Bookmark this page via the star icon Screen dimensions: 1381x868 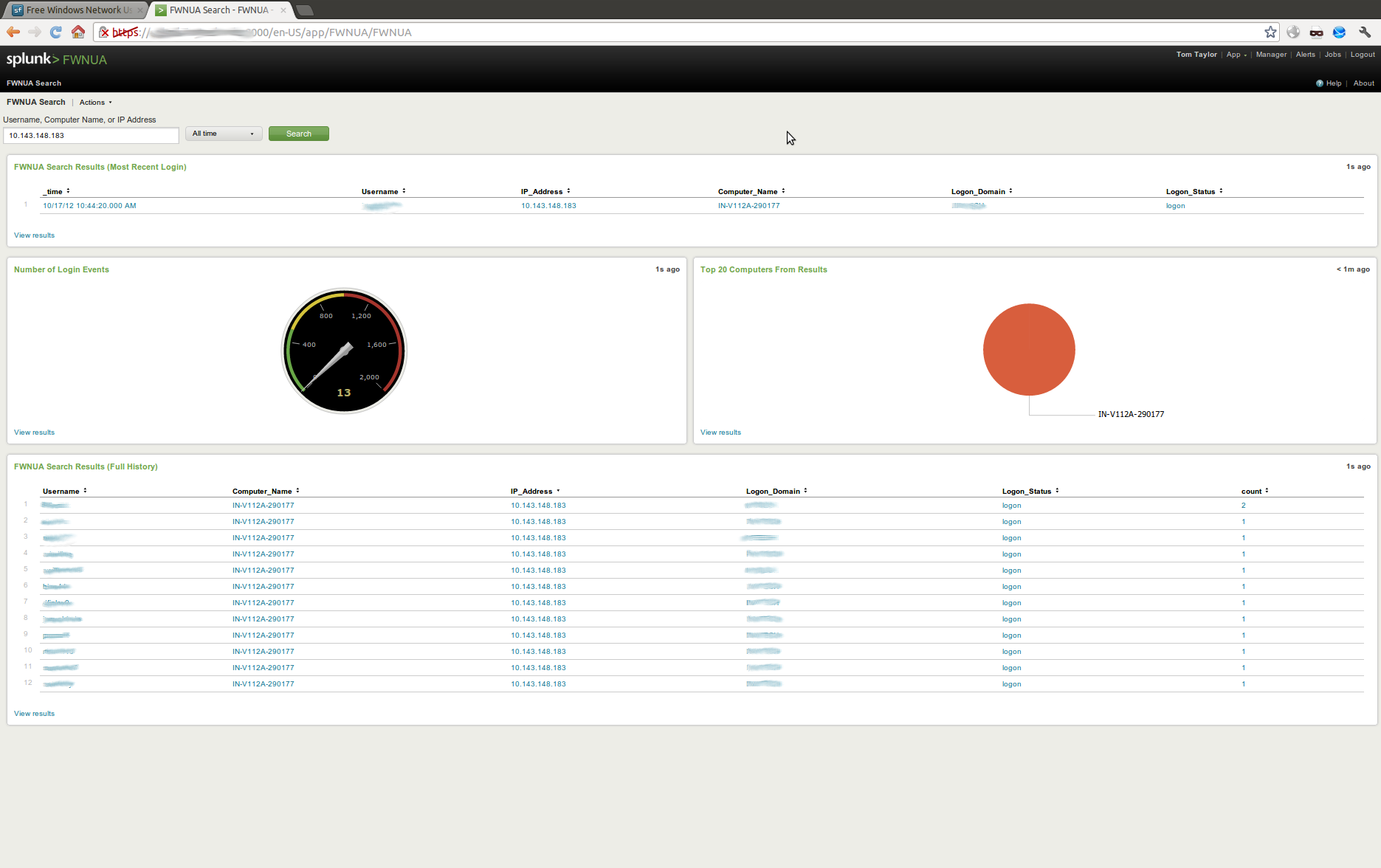(x=1270, y=32)
